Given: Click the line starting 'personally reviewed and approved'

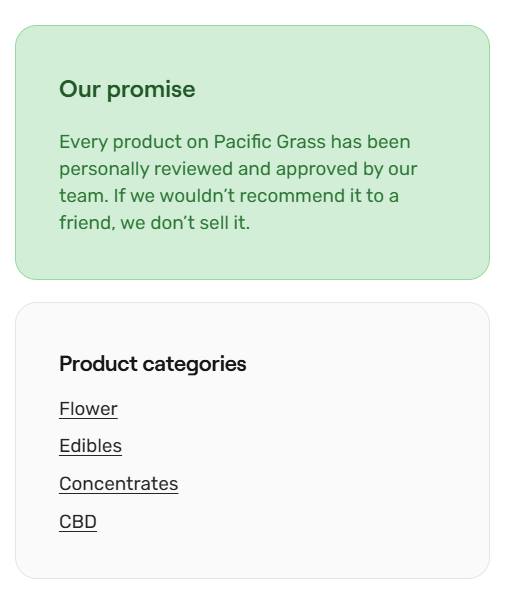Looking at the screenshot, I should pos(238,169).
